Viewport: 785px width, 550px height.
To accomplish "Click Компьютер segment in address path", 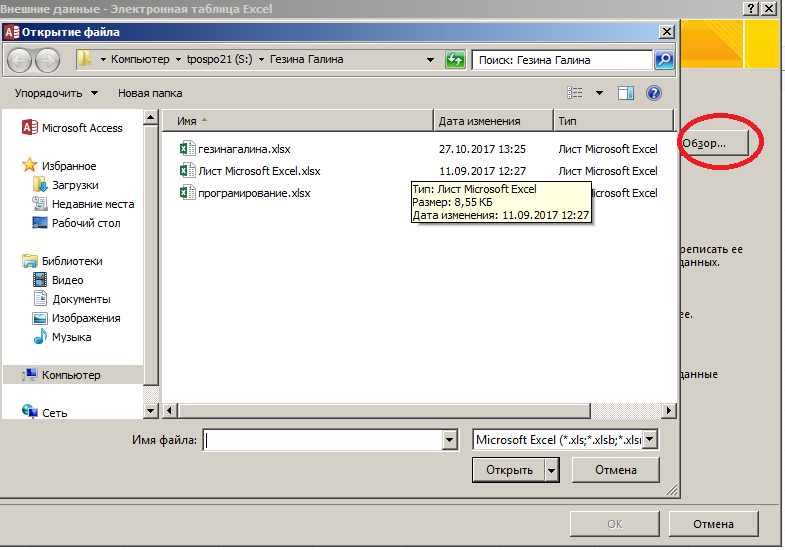I will 140,60.
